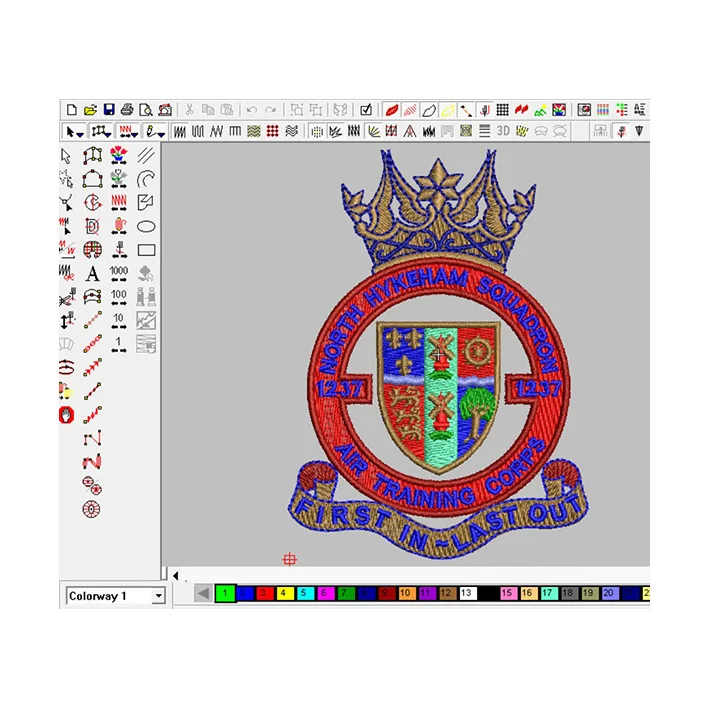The width and height of the screenshot is (709, 709).
Task: Pick mint color swatch 17
Action: pyautogui.click(x=548, y=593)
